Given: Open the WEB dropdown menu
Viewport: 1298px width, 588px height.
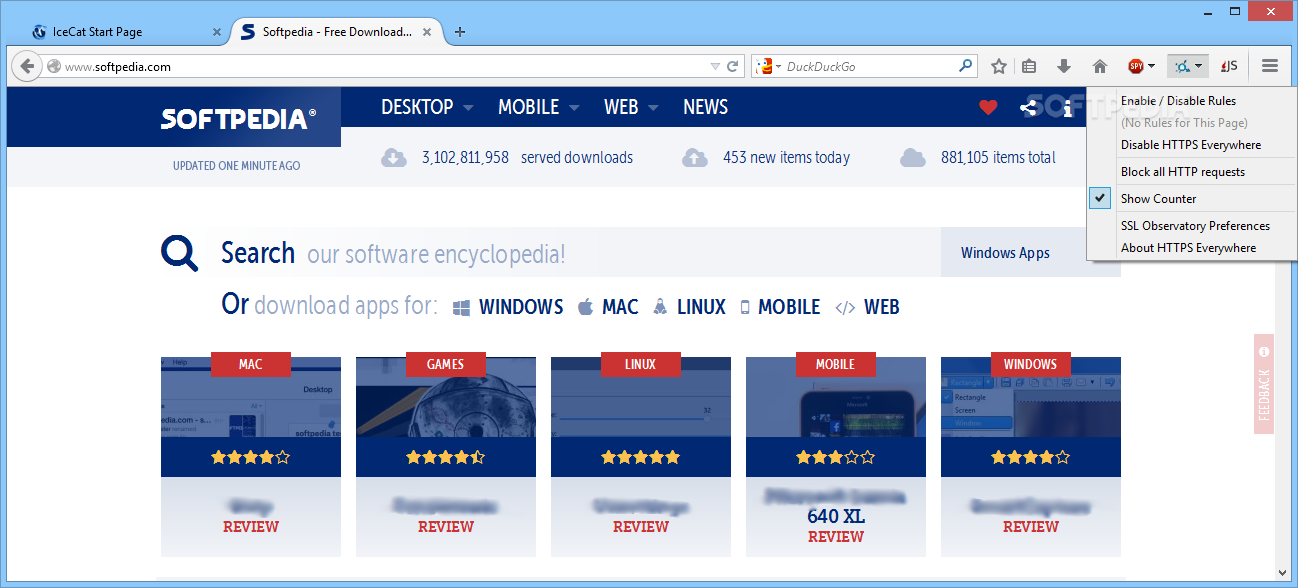Looking at the screenshot, I should 631,107.
